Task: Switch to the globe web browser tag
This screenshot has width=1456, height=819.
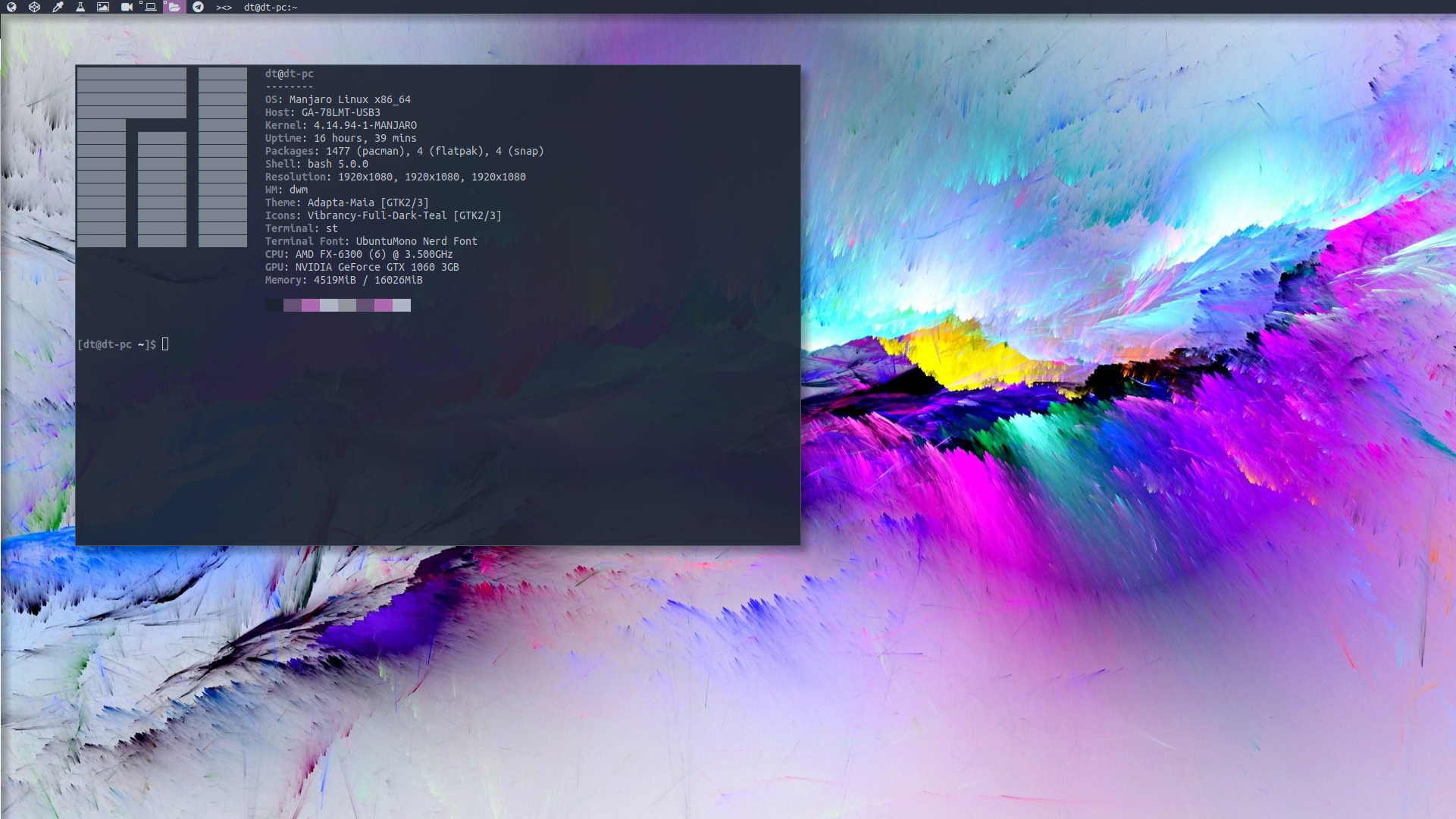Action: pyautogui.click(x=11, y=7)
